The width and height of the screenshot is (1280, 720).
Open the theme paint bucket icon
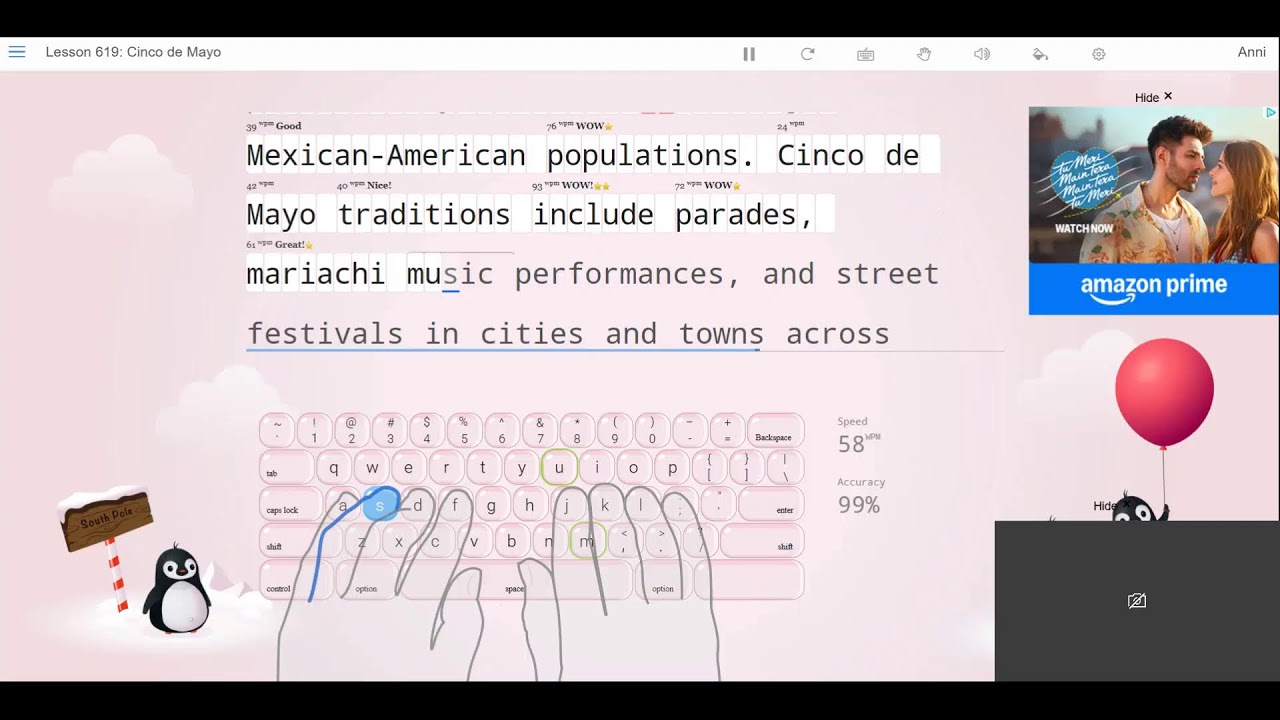(x=1040, y=54)
